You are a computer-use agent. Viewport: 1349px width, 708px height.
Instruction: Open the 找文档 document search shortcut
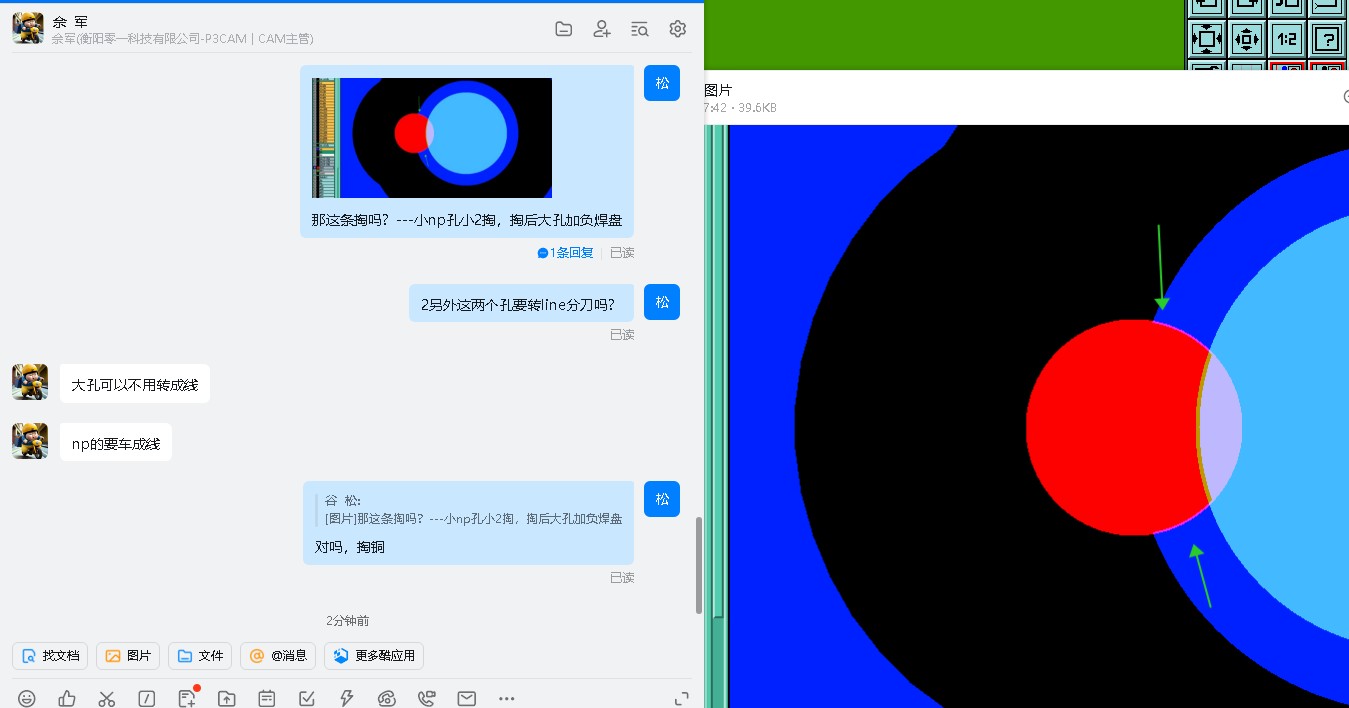click(50, 656)
